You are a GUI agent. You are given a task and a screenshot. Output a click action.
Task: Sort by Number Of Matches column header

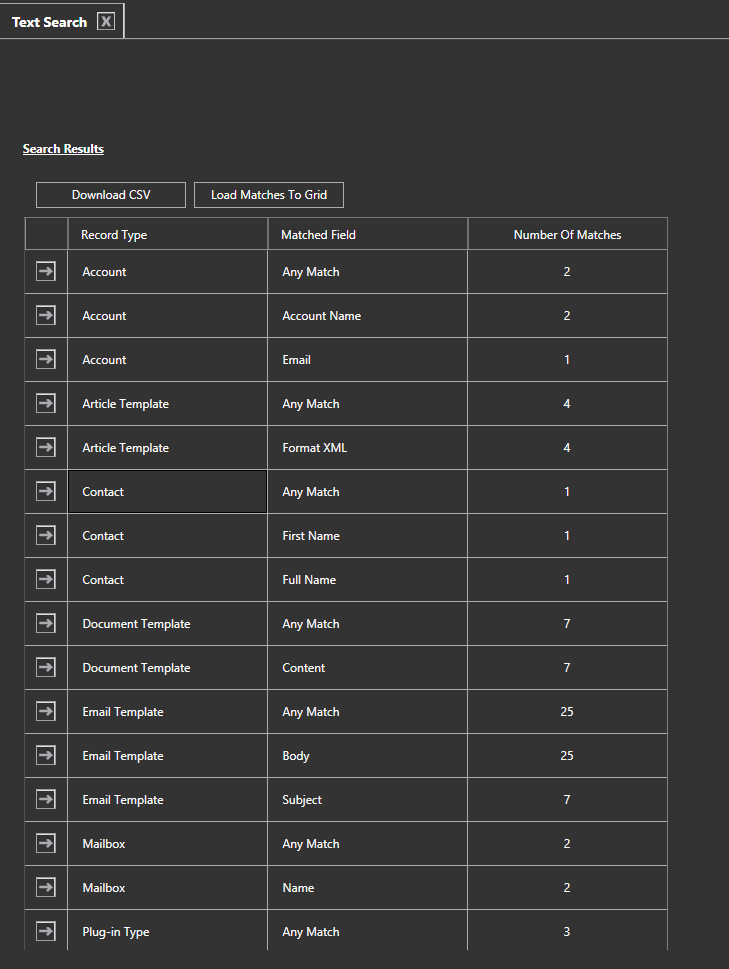567,235
